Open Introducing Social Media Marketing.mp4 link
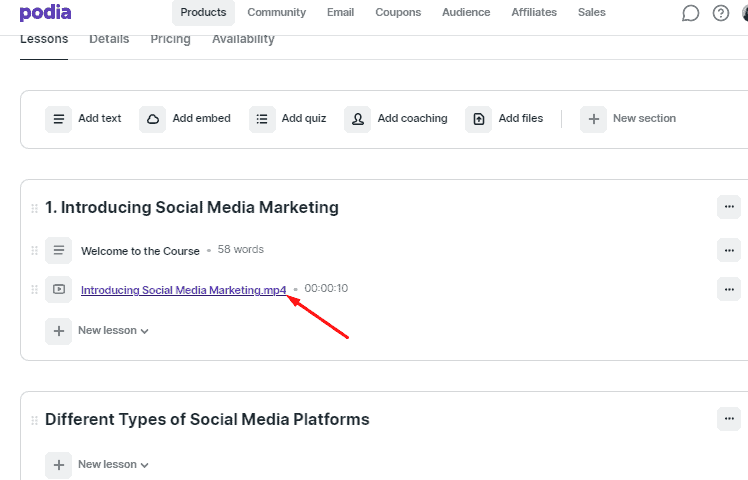This screenshot has width=748, height=480. coord(184,290)
